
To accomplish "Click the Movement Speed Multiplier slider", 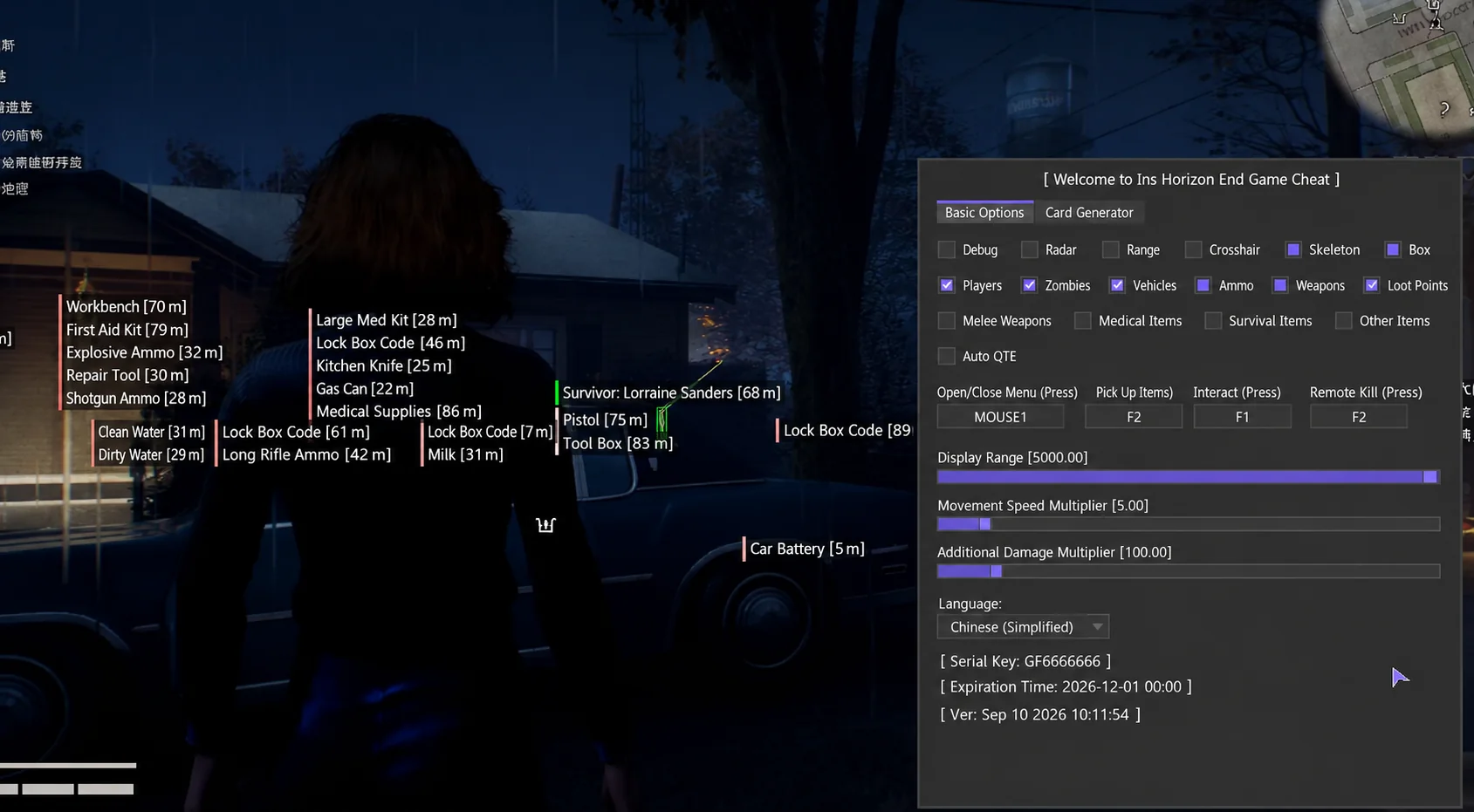I will tap(1189, 524).
